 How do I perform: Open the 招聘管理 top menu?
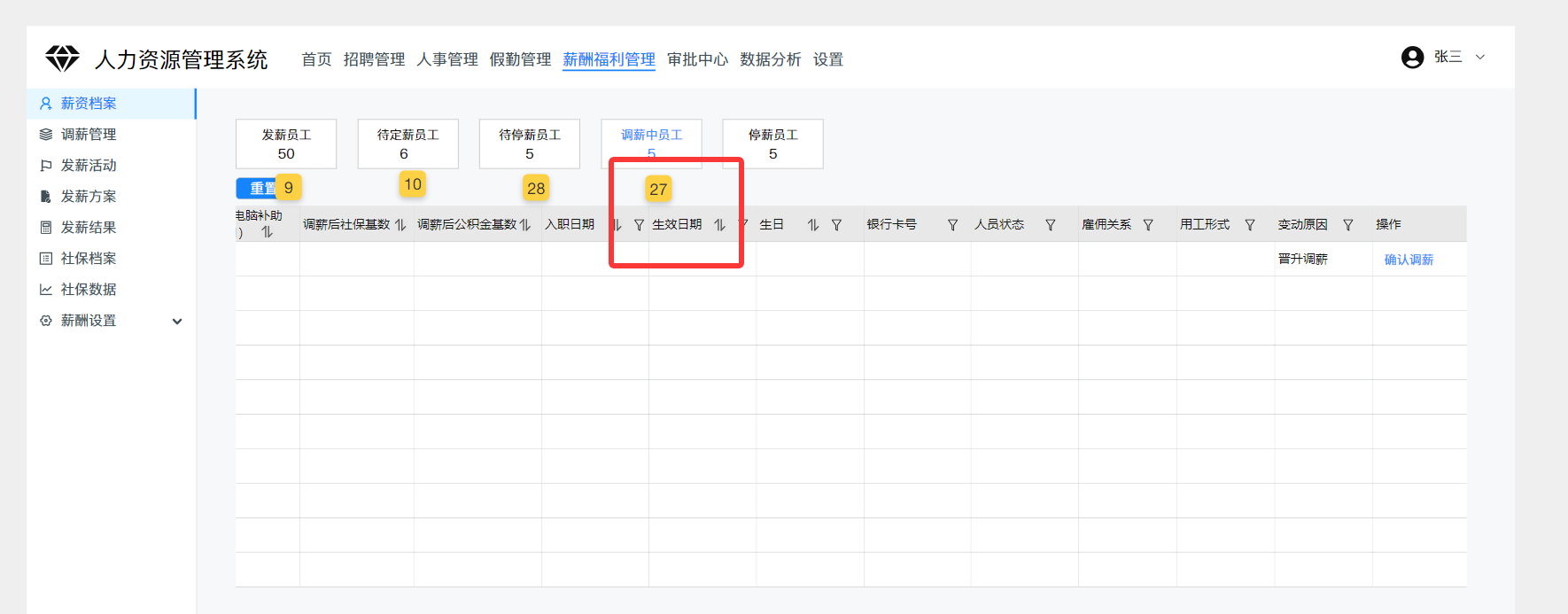(x=374, y=59)
